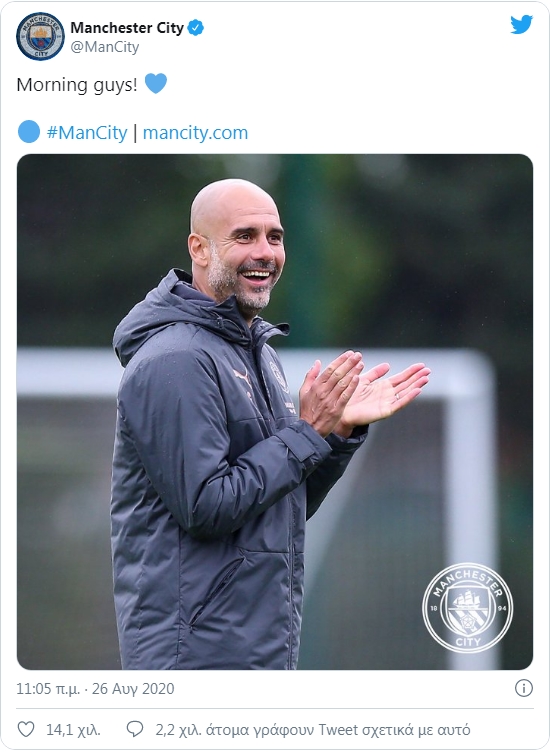Open the @ManCity handle
Screen dimensions: 550x752
click(105, 47)
